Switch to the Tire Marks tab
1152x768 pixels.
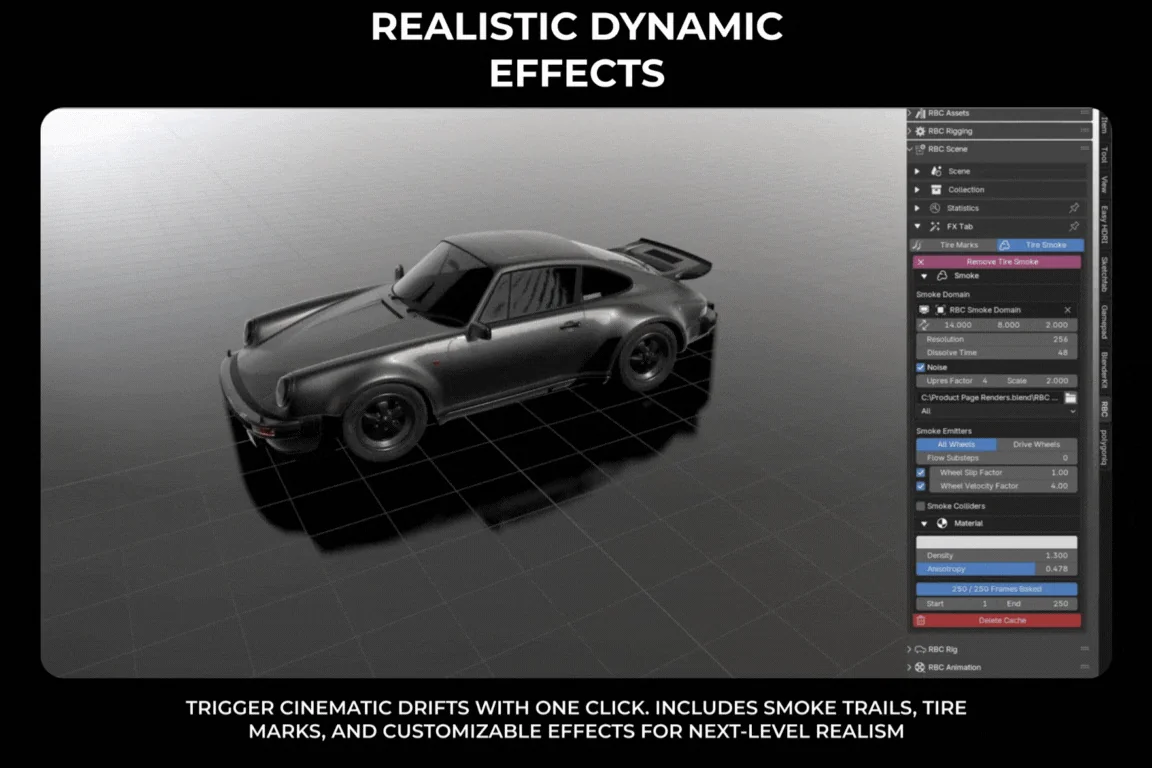tap(953, 245)
